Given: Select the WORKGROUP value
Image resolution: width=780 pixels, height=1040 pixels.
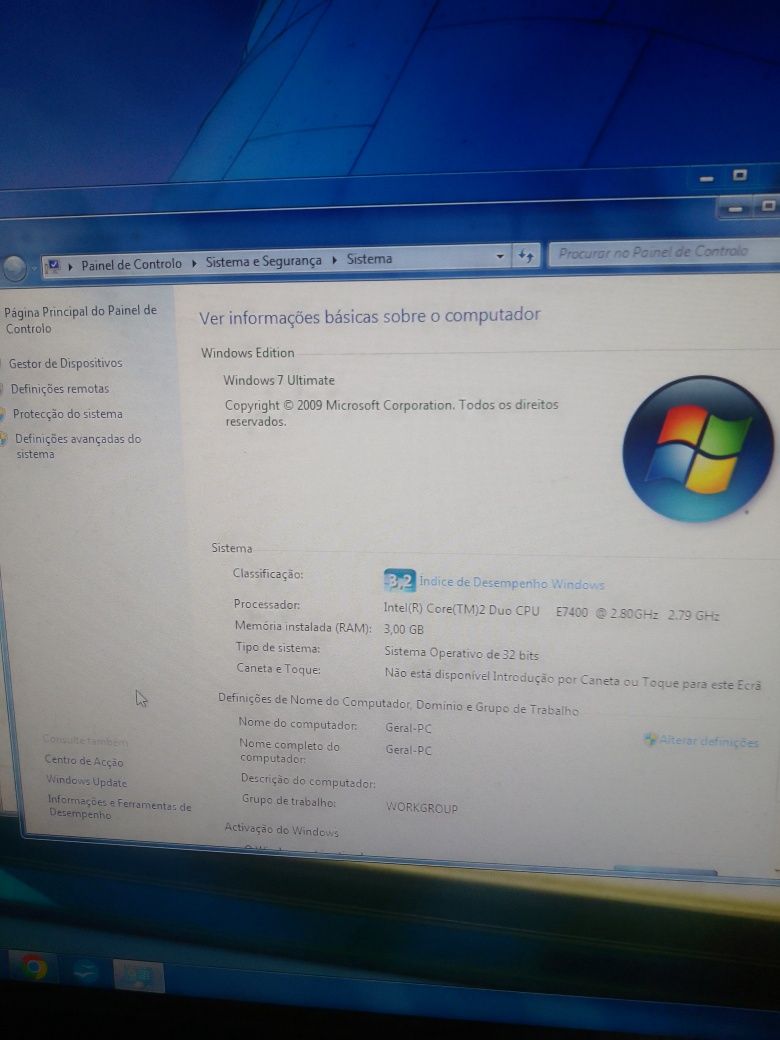Looking at the screenshot, I should click(x=422, y=808).
